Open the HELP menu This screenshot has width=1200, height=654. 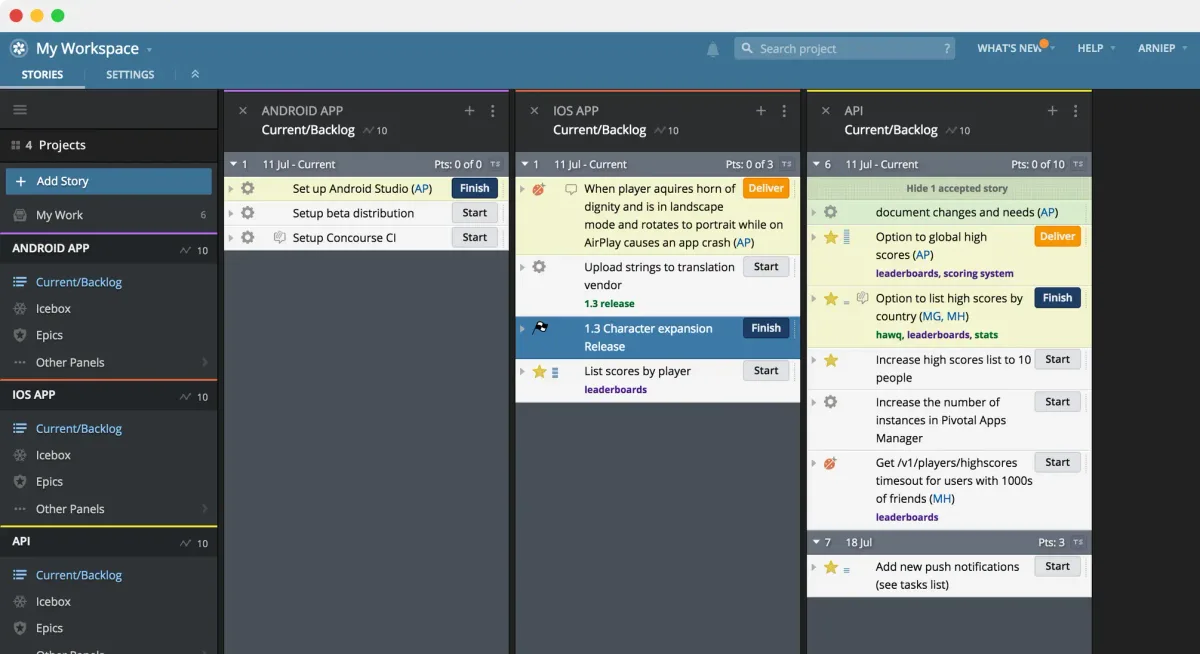point(1090,48)
